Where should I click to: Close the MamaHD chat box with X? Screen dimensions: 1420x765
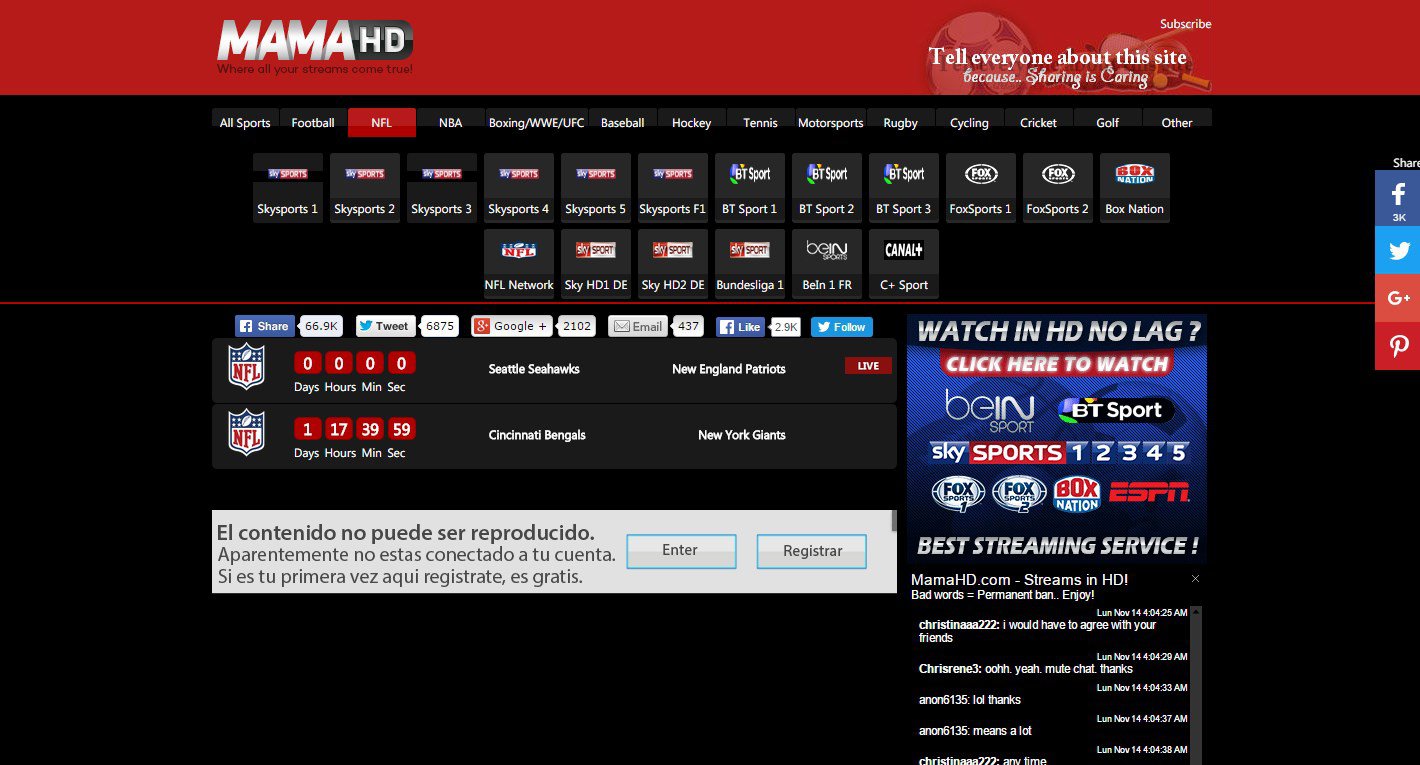pos(1195,579)
